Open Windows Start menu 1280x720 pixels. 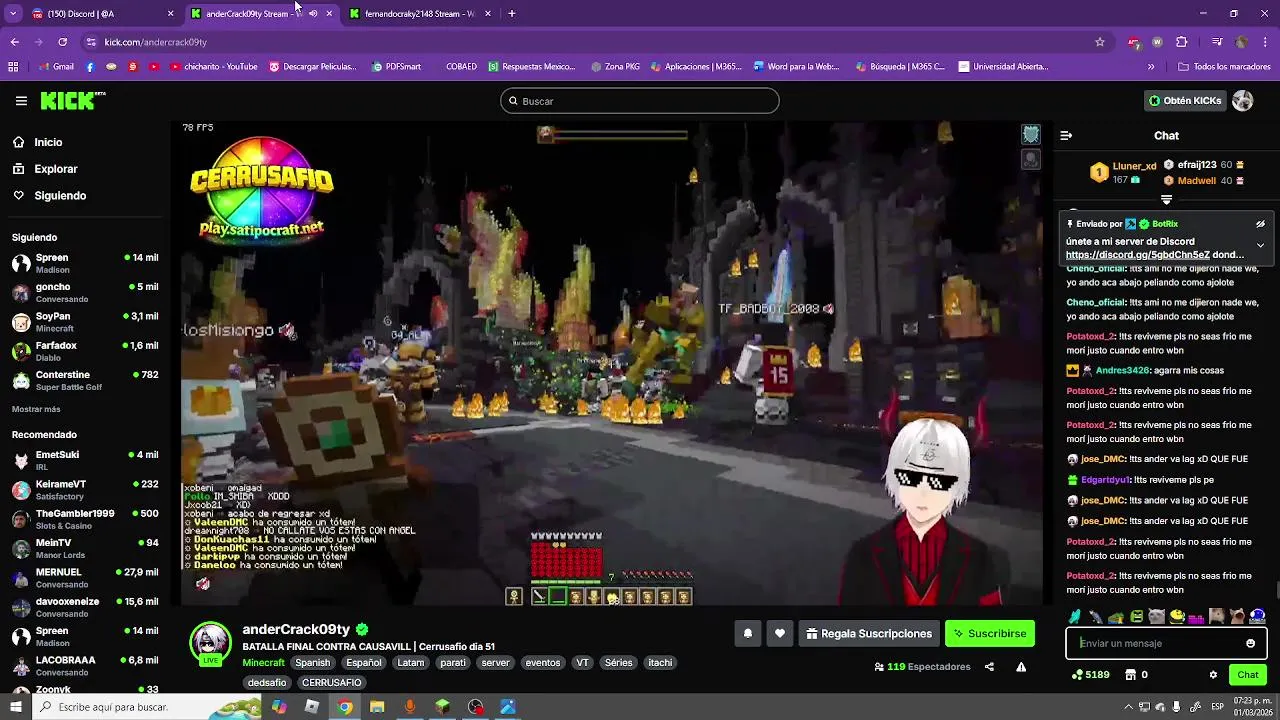15,707
